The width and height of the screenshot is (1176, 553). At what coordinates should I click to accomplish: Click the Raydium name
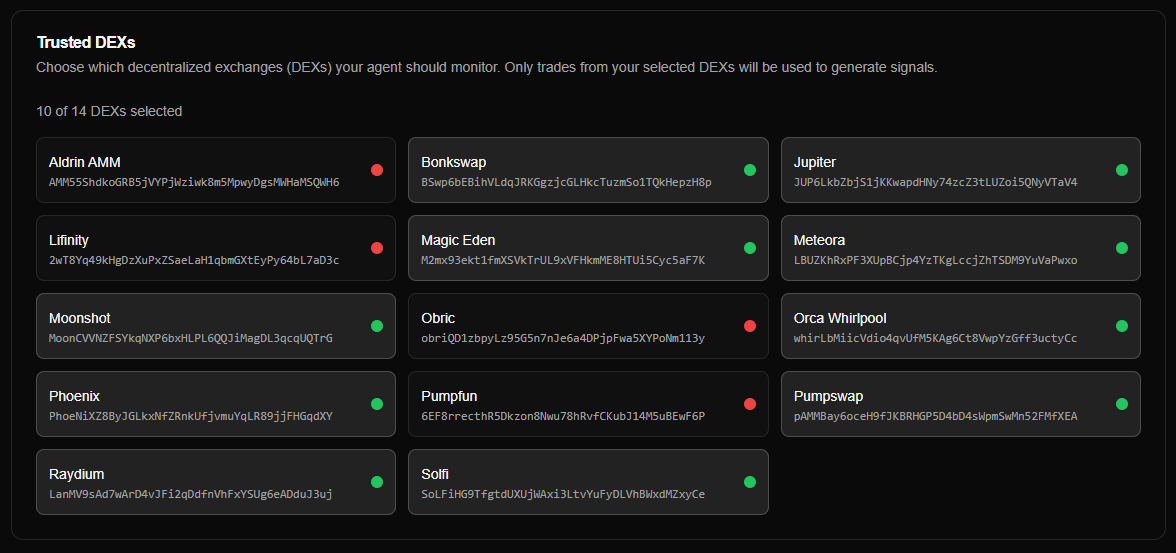click(x=76, y=474)
